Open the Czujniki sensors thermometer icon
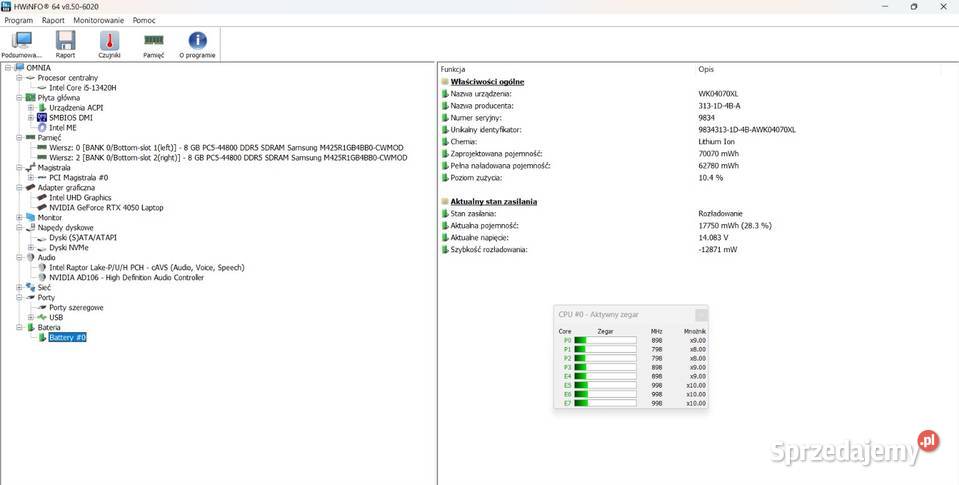 [109, 40]
